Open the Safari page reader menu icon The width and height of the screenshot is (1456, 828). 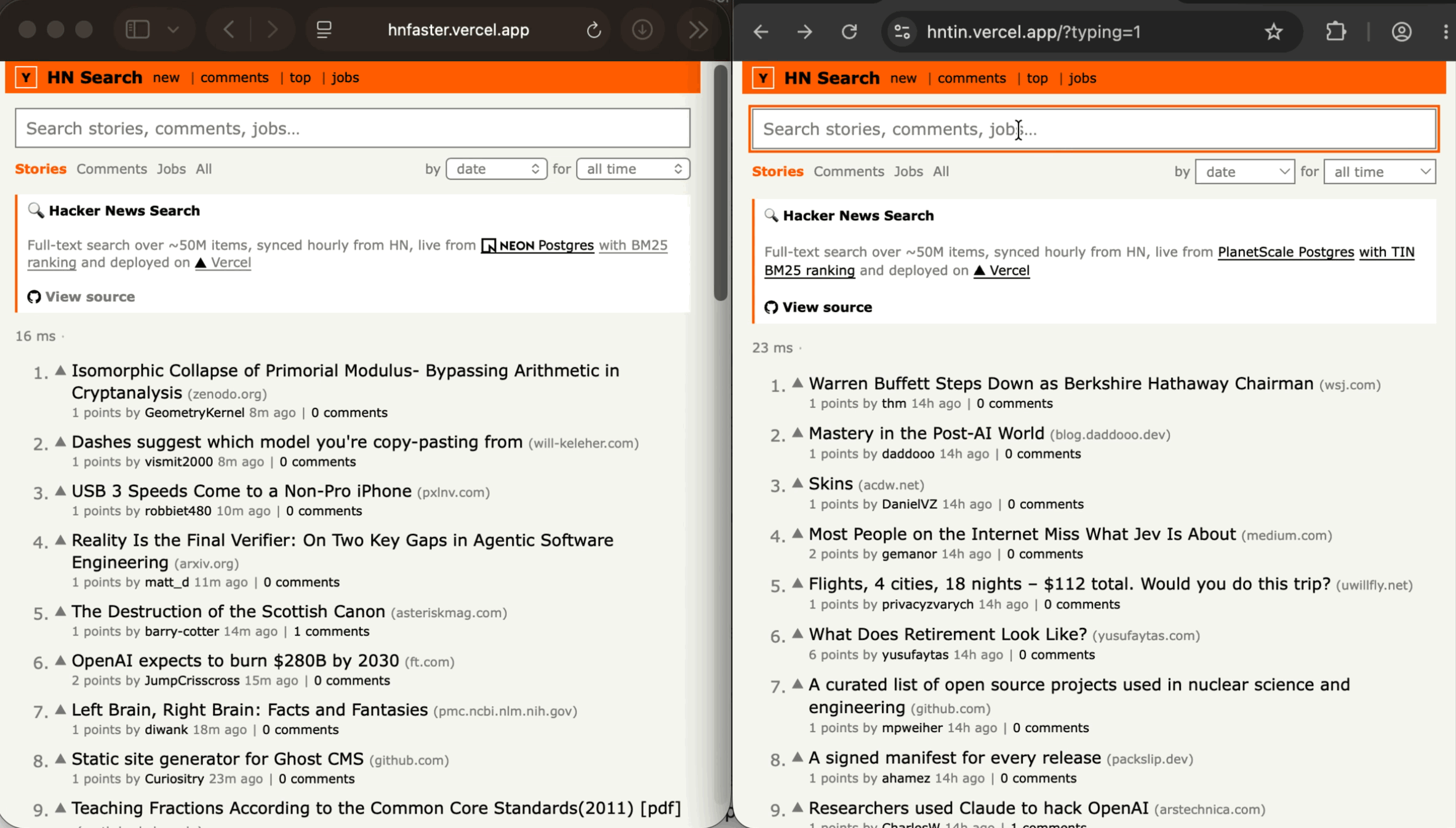[324, 30]
